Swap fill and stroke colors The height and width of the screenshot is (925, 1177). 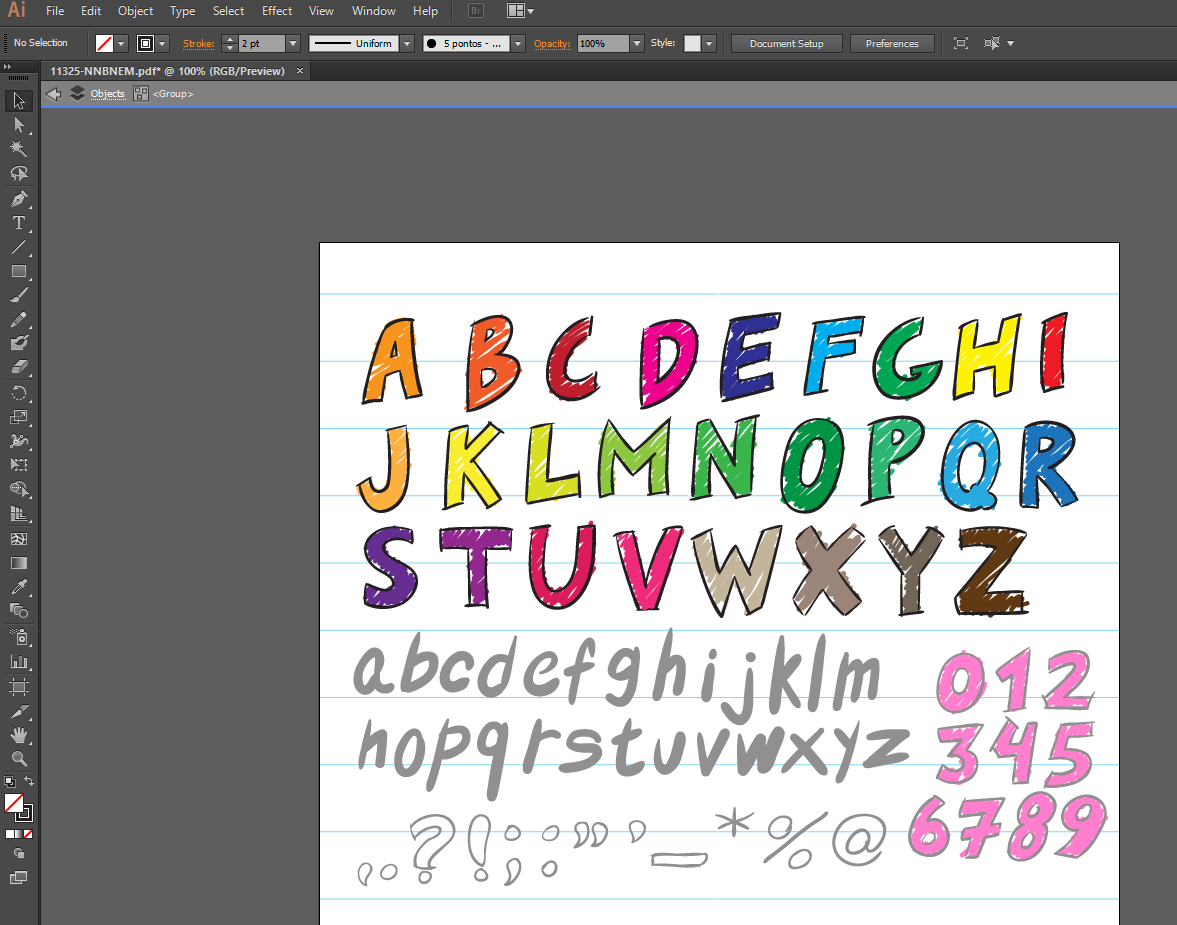[x=29, y=781]
